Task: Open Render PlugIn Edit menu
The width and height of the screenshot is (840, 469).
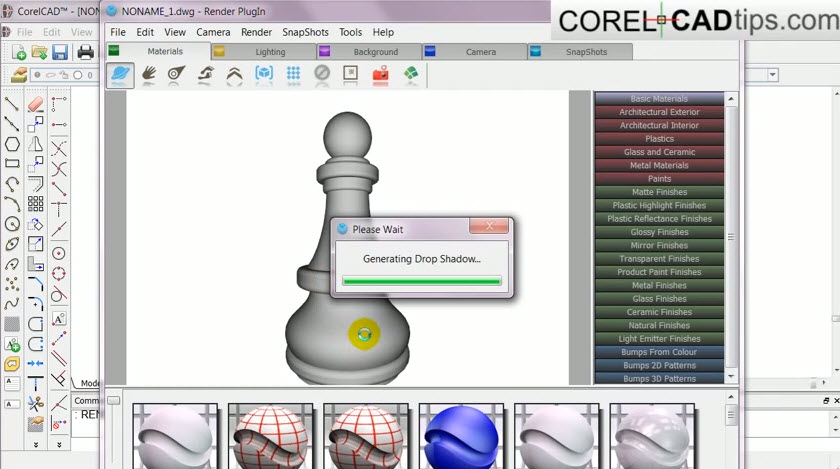Action: 145,32
